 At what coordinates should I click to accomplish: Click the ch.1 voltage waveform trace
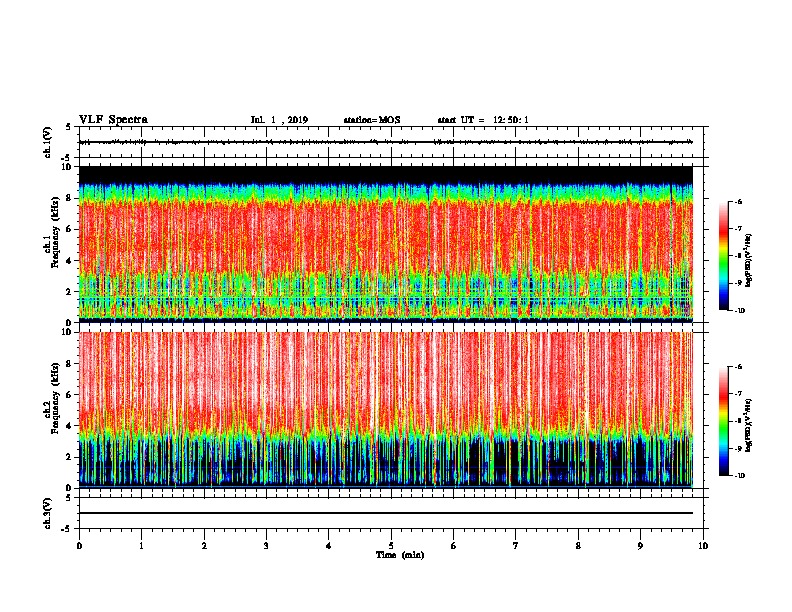point(385,142)
